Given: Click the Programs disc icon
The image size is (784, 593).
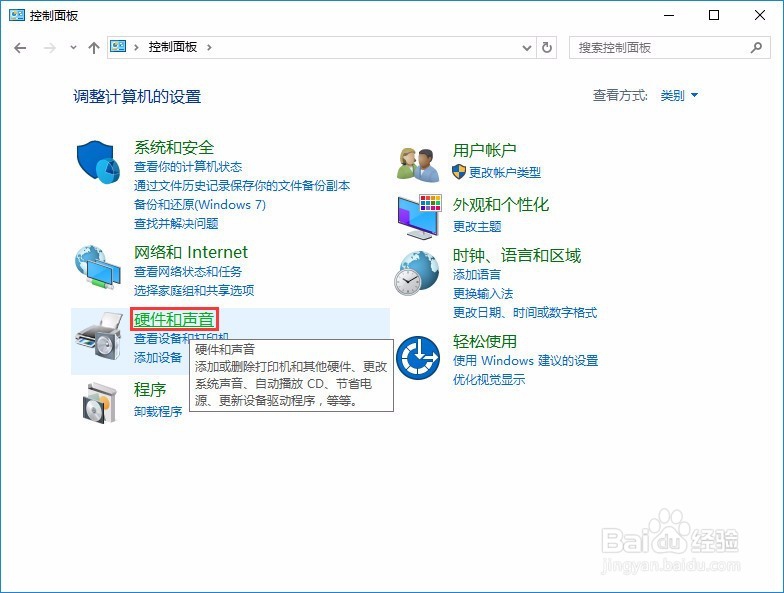Looking at the screenshot, I should point(99,403).
